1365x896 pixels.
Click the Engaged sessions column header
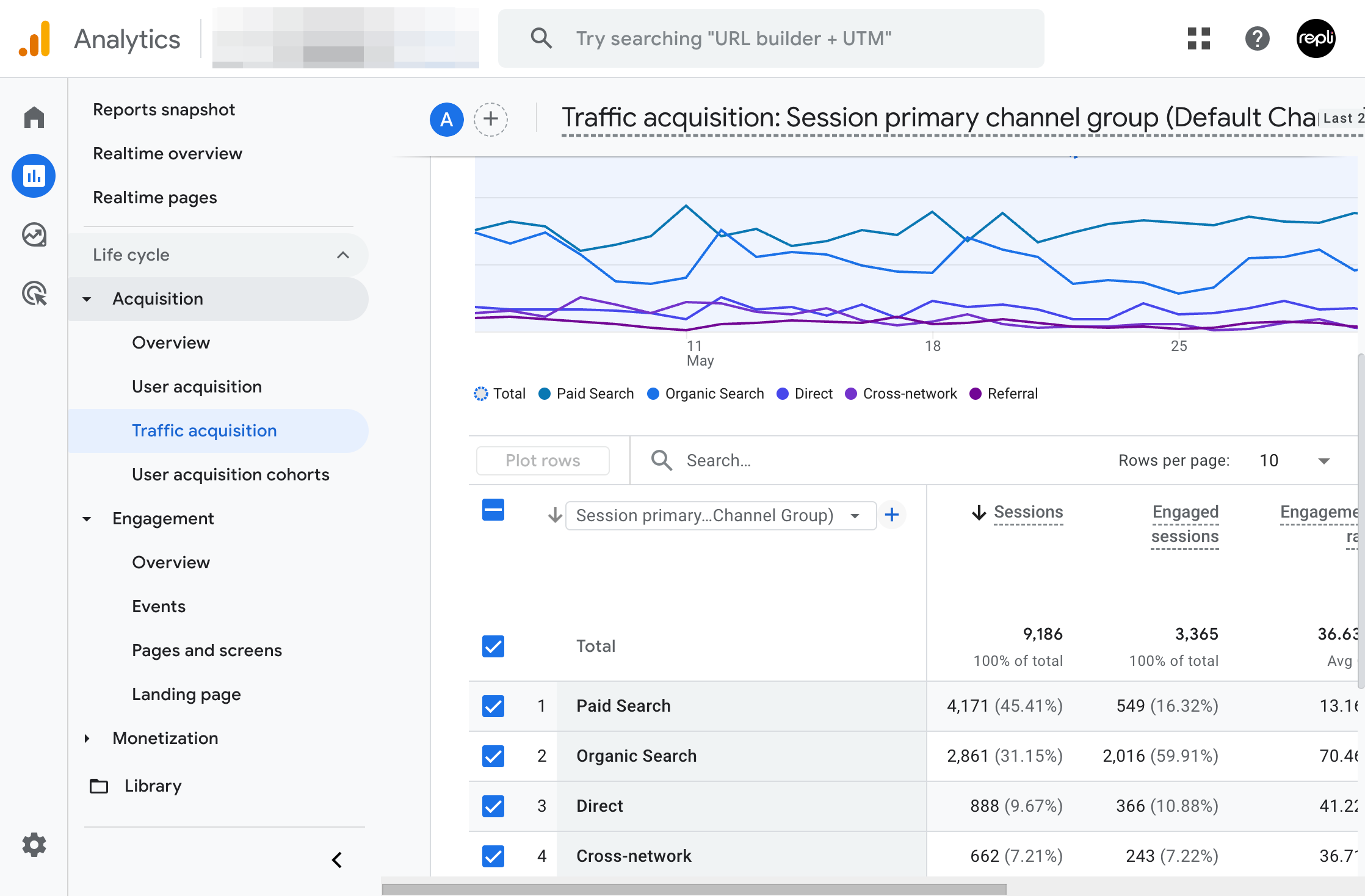point(1185,524)
